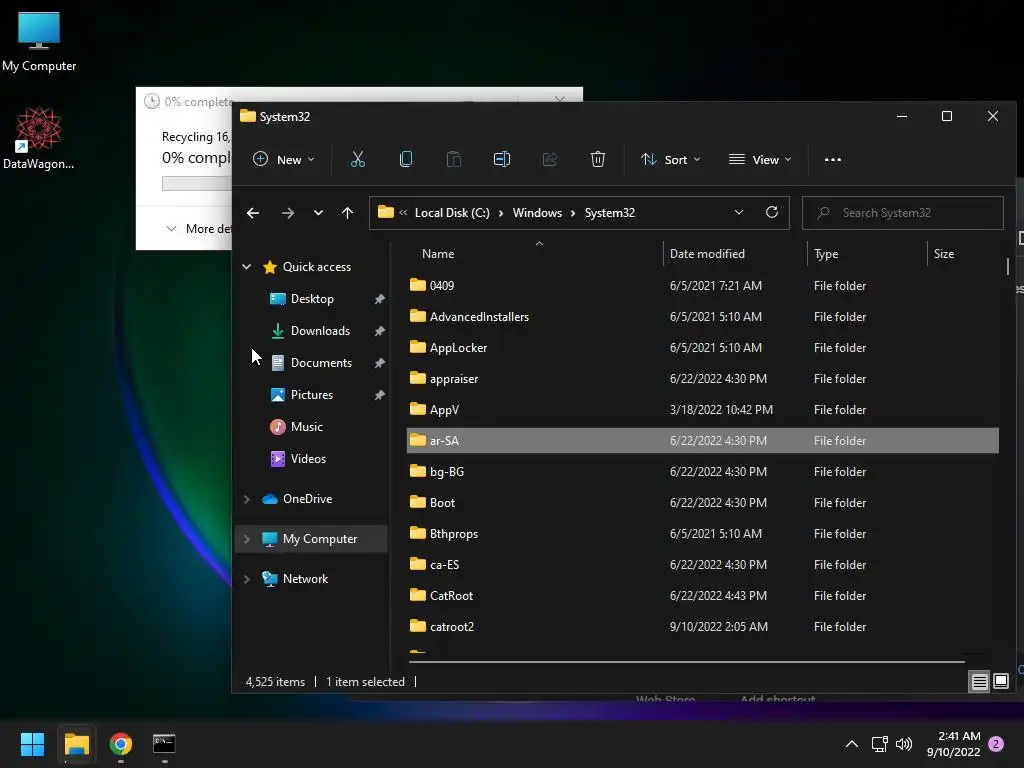Image resolution: width=1024 pixels, height=768 pixels.
Task: Go back with the left arrow
Action: (253, 213)
